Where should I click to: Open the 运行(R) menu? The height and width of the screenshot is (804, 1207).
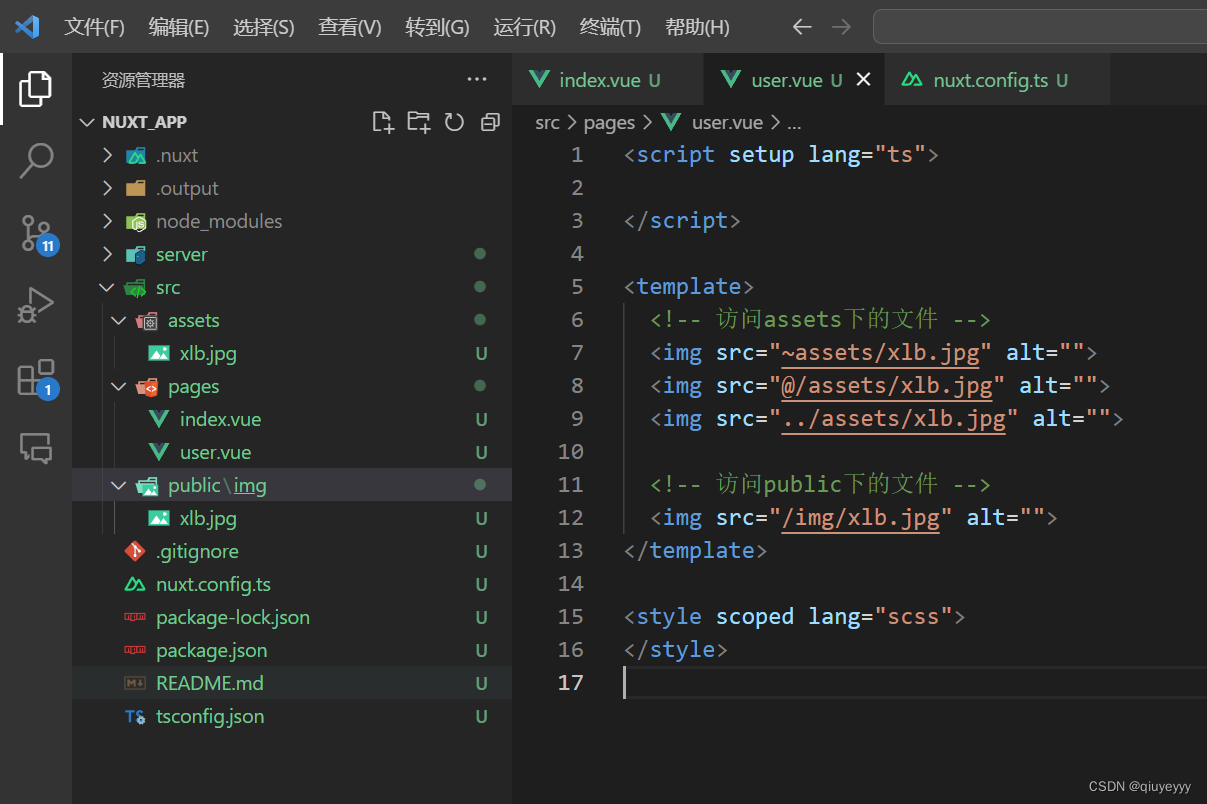point(524,27)
